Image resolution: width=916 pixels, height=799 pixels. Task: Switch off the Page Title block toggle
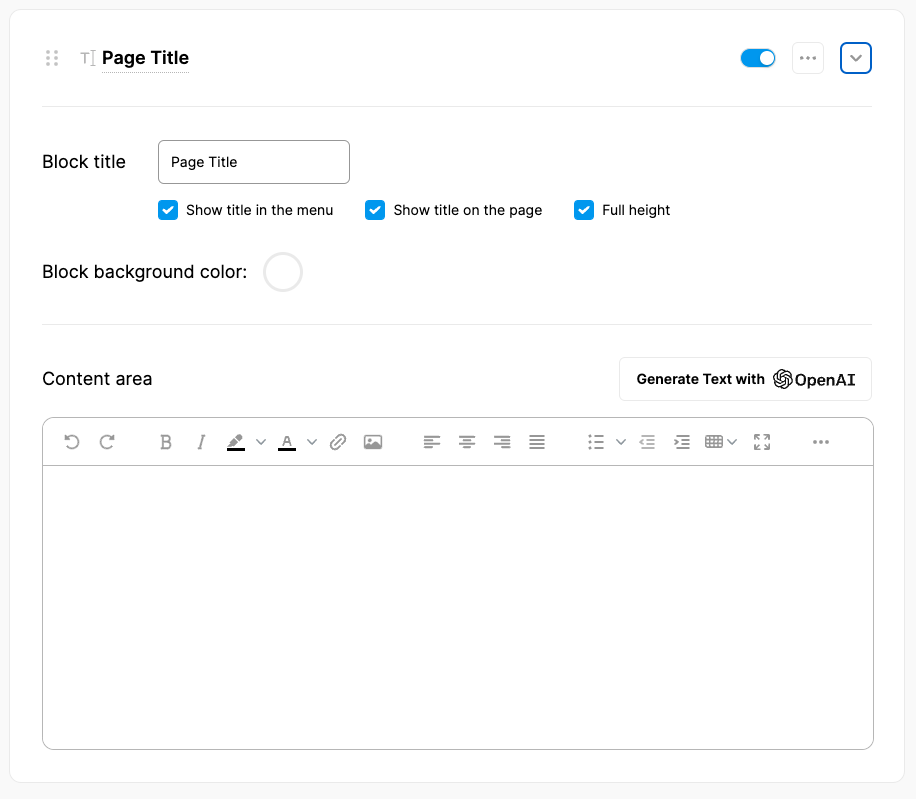click(x=758, y=58)
